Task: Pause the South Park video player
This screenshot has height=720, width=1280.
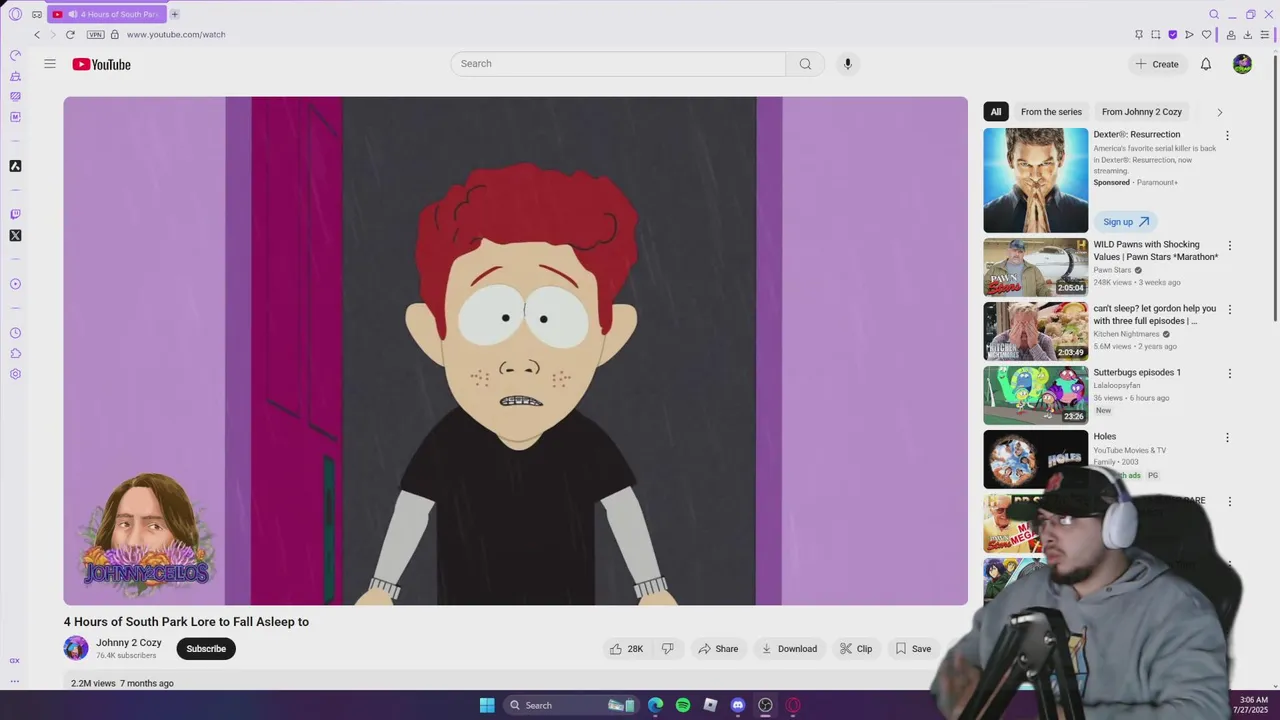Action: 516,351
